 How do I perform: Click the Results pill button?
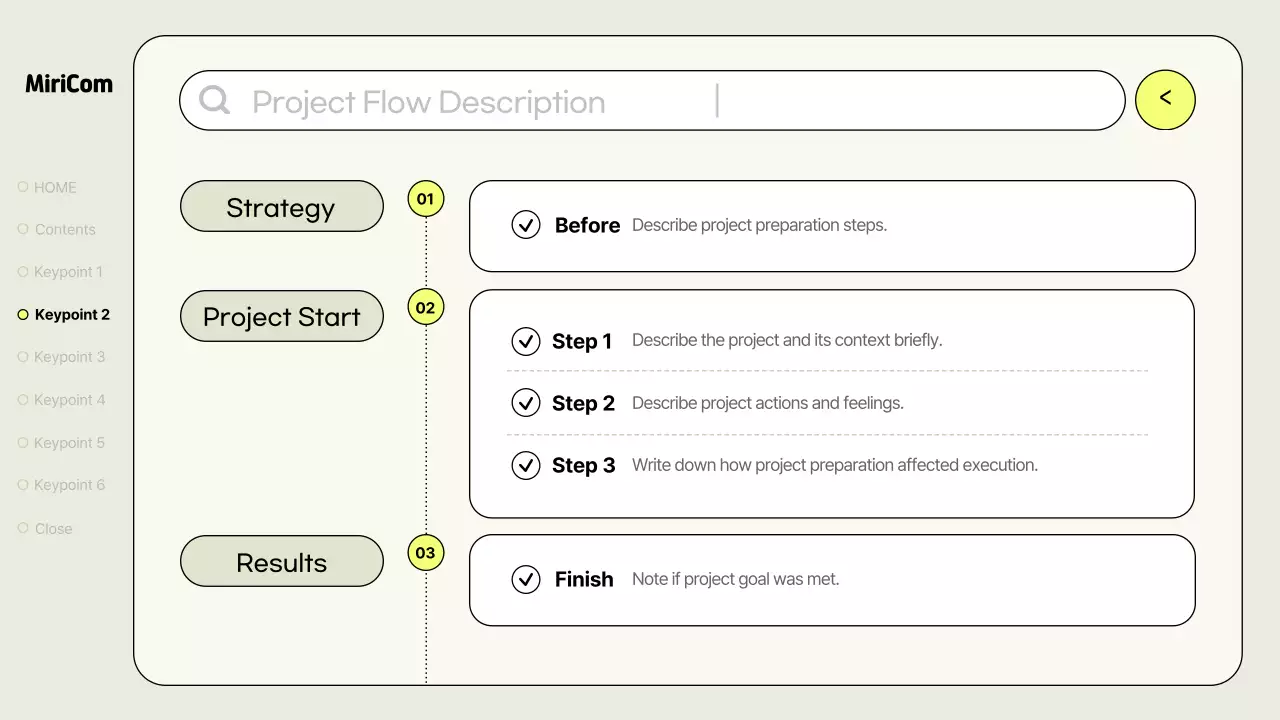click(x=281, y=562)
